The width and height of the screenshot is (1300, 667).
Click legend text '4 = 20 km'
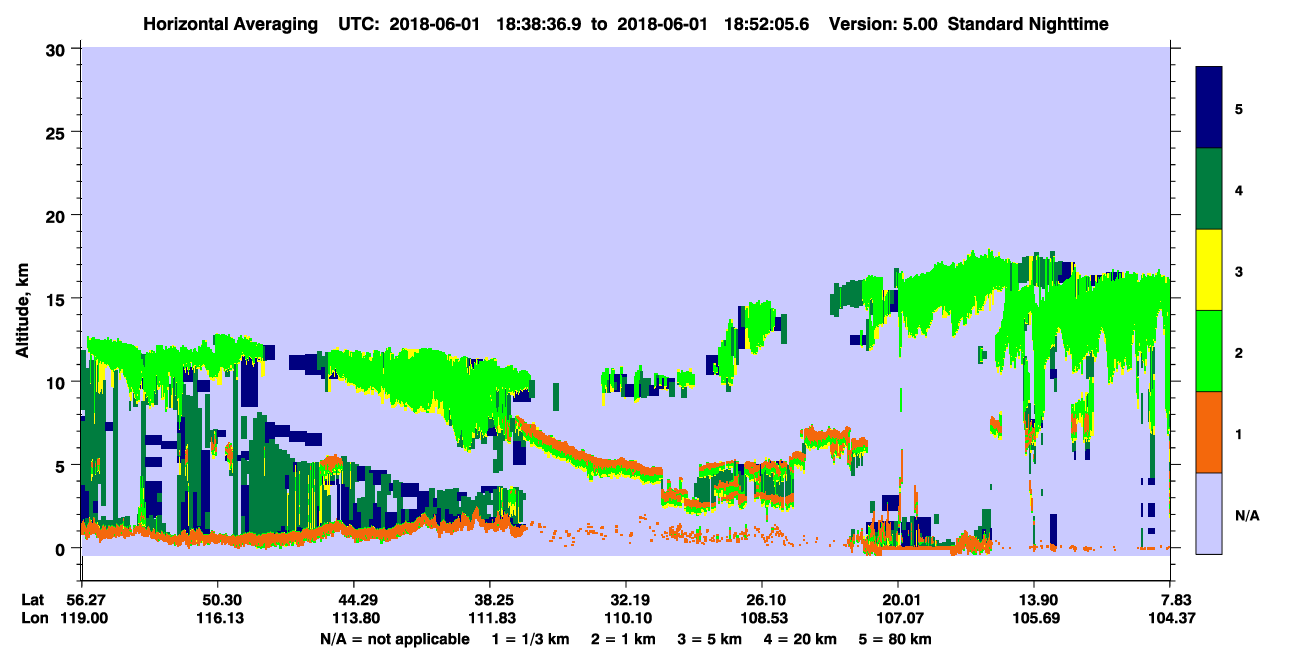point(802,639)
